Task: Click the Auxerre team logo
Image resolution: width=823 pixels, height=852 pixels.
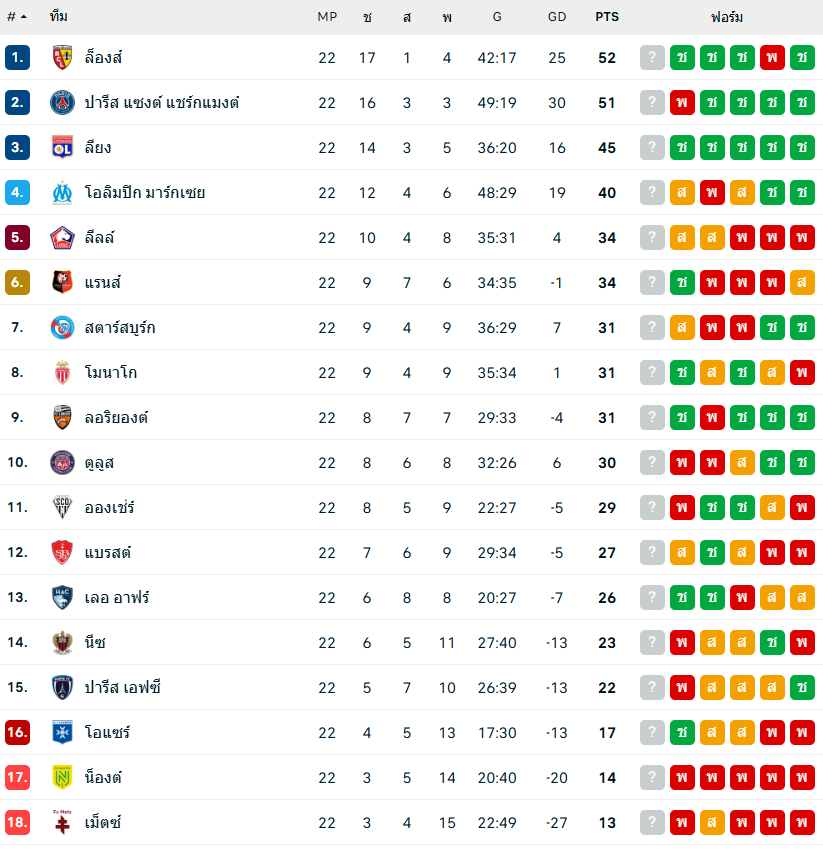Action: tap(62, 732)
